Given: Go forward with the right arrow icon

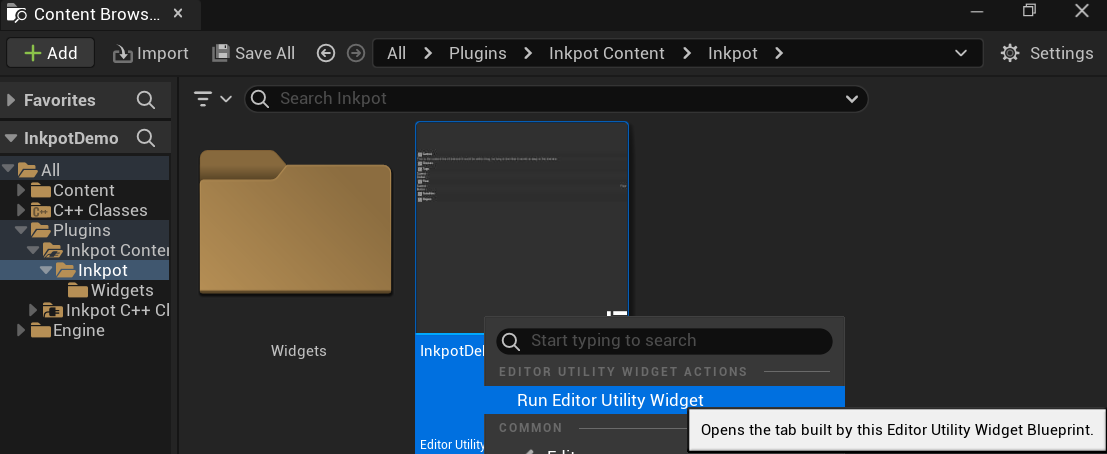Looking at the screenshot, I should tap(356, 53).
